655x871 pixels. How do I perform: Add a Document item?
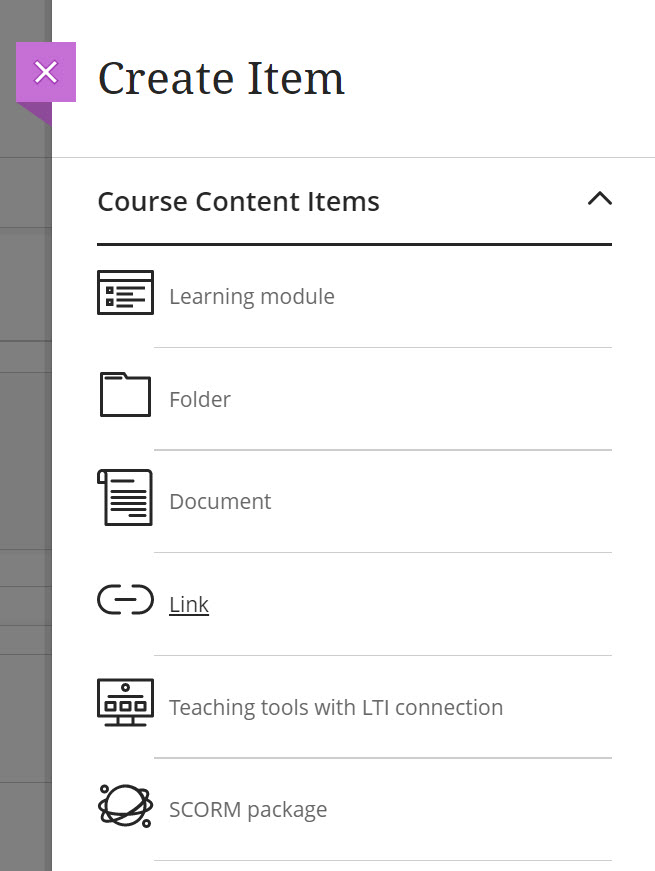pyautogui.click(x=220, y=502)
